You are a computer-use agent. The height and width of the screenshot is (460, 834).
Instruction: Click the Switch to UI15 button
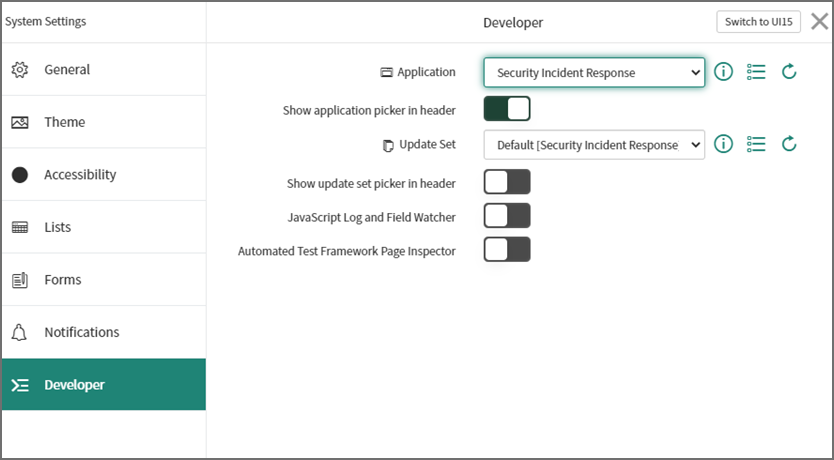[x=758, y=22]
